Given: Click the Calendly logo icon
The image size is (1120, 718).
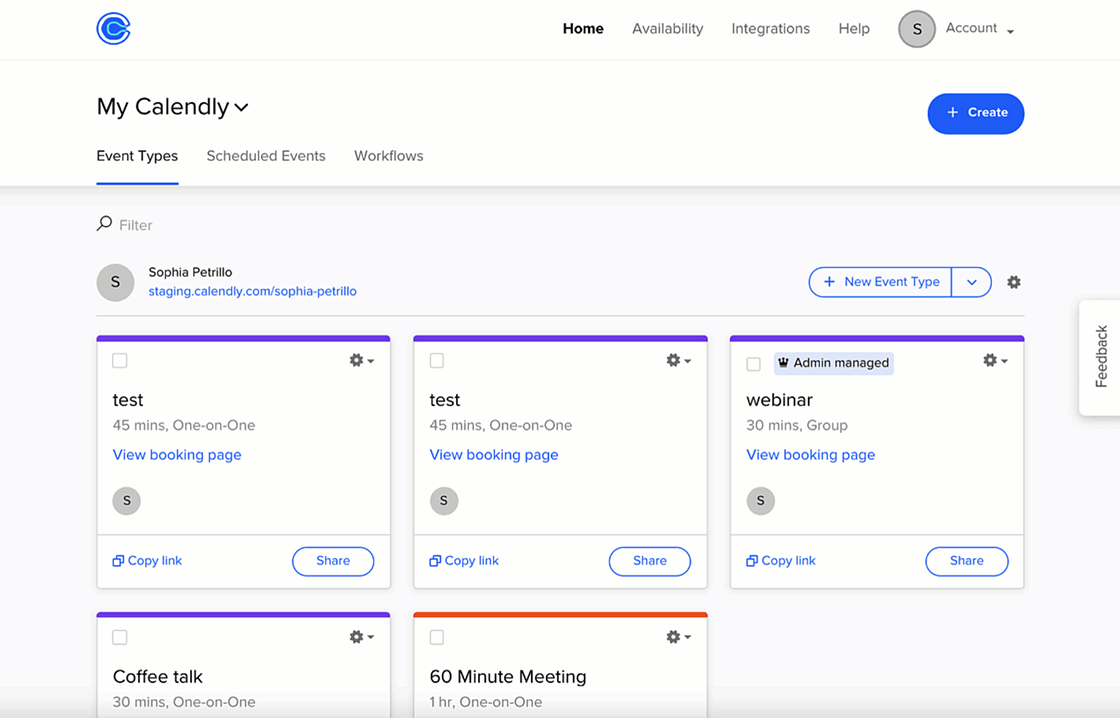Looking at the screenshot, I should tap(114, 29).
